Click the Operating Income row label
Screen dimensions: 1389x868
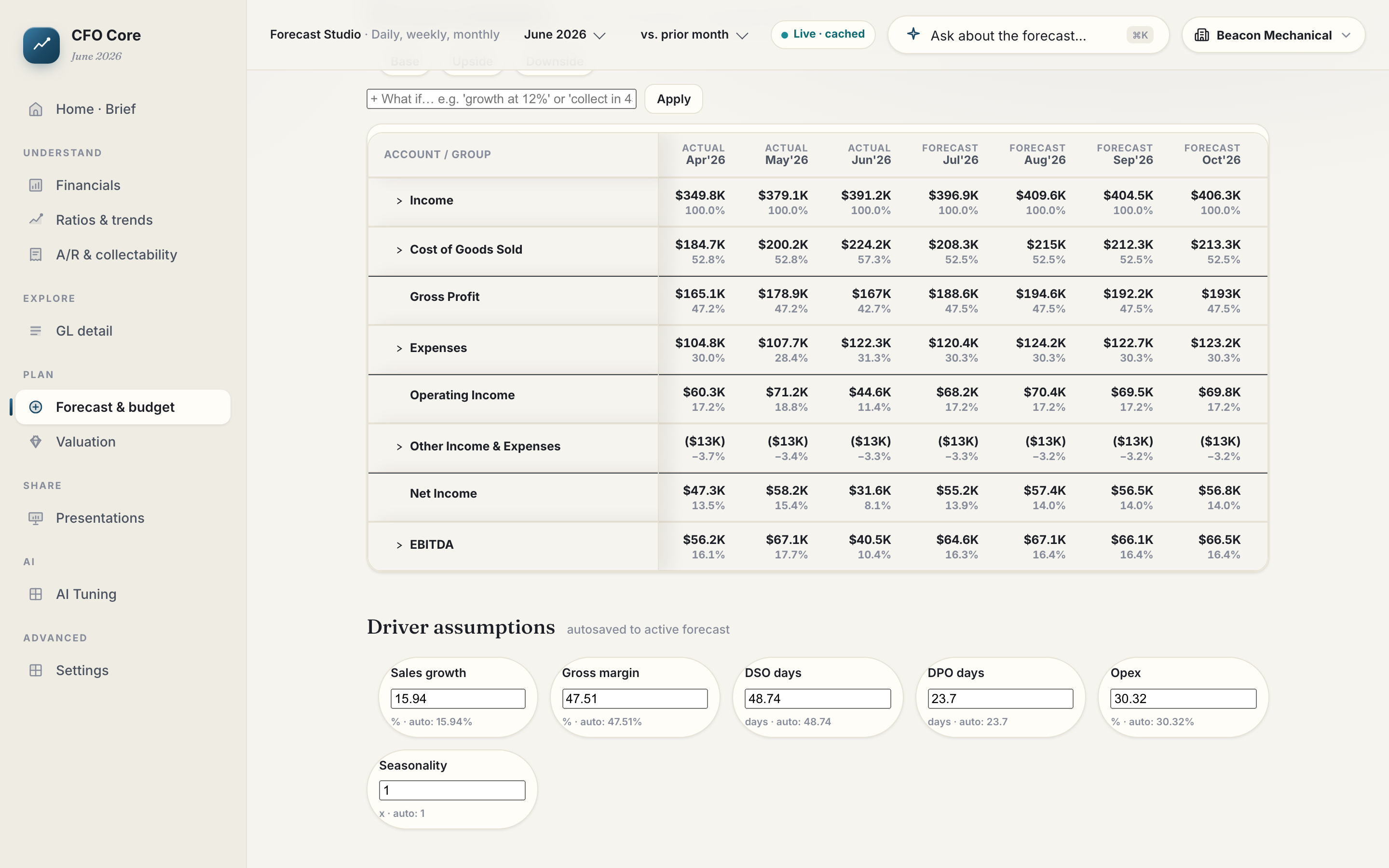(462, 395)
